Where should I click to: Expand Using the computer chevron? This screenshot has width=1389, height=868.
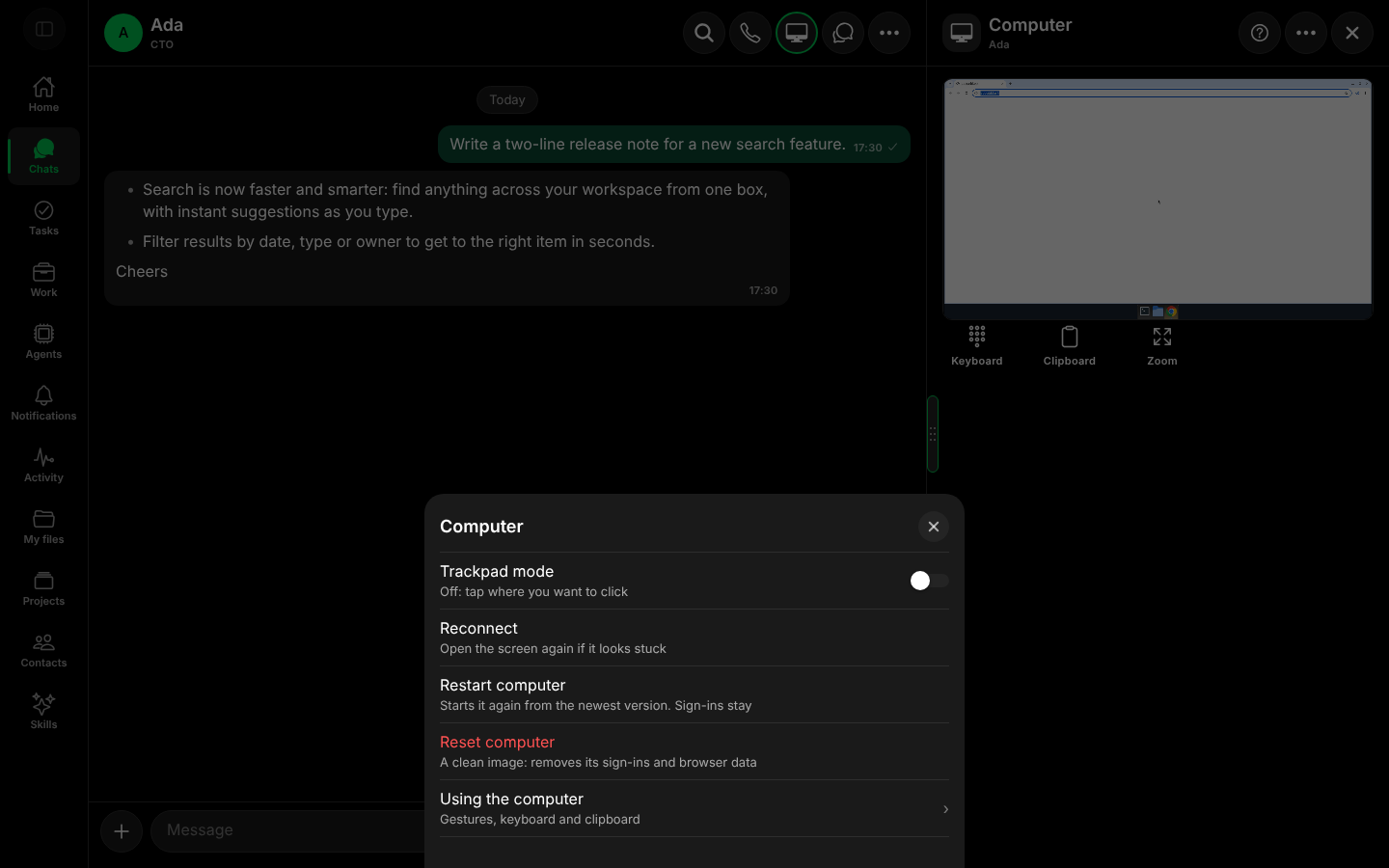pos(945,809)
